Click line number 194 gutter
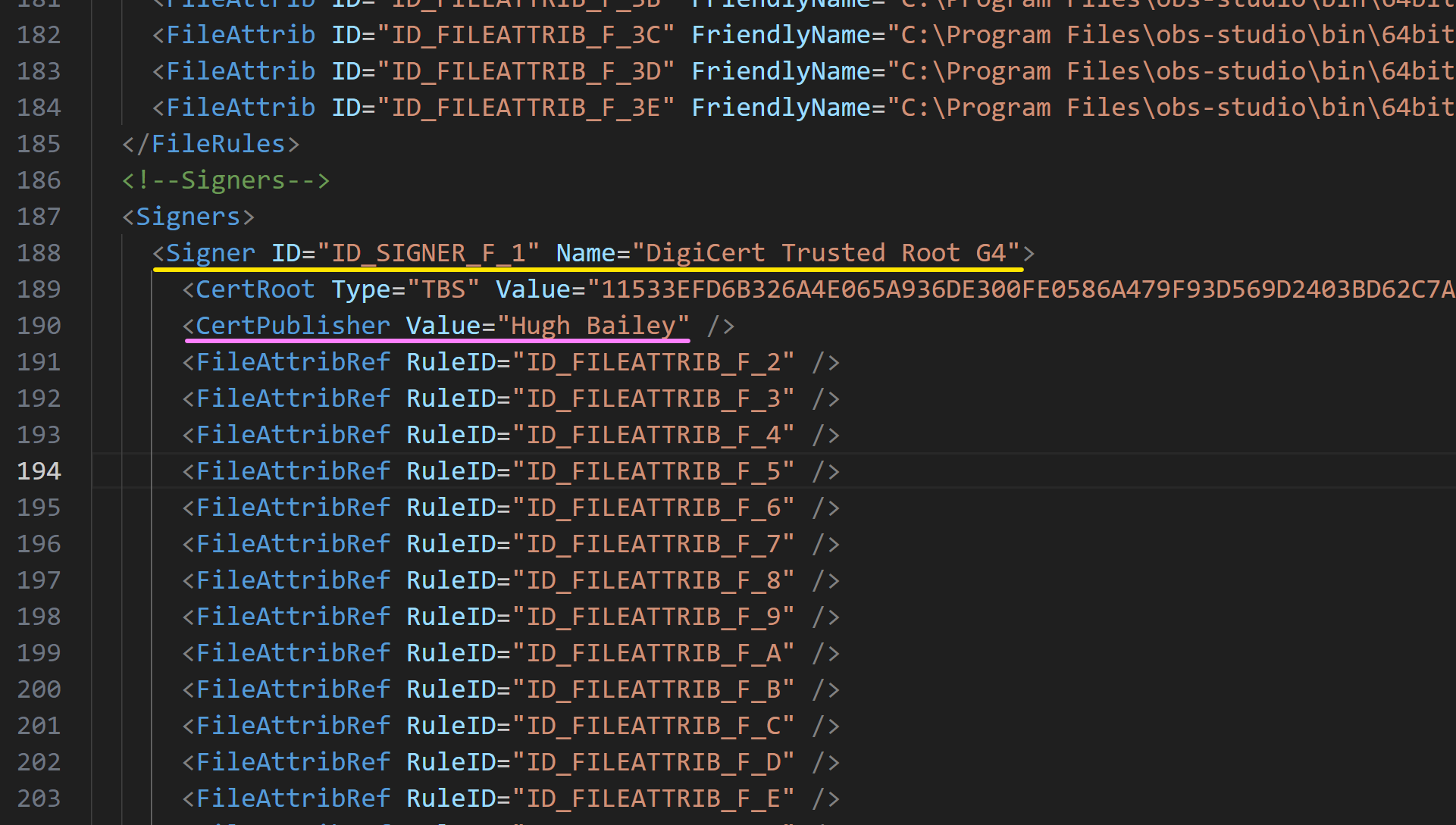Screen dimensions: 1456x825 pos(40,470)
